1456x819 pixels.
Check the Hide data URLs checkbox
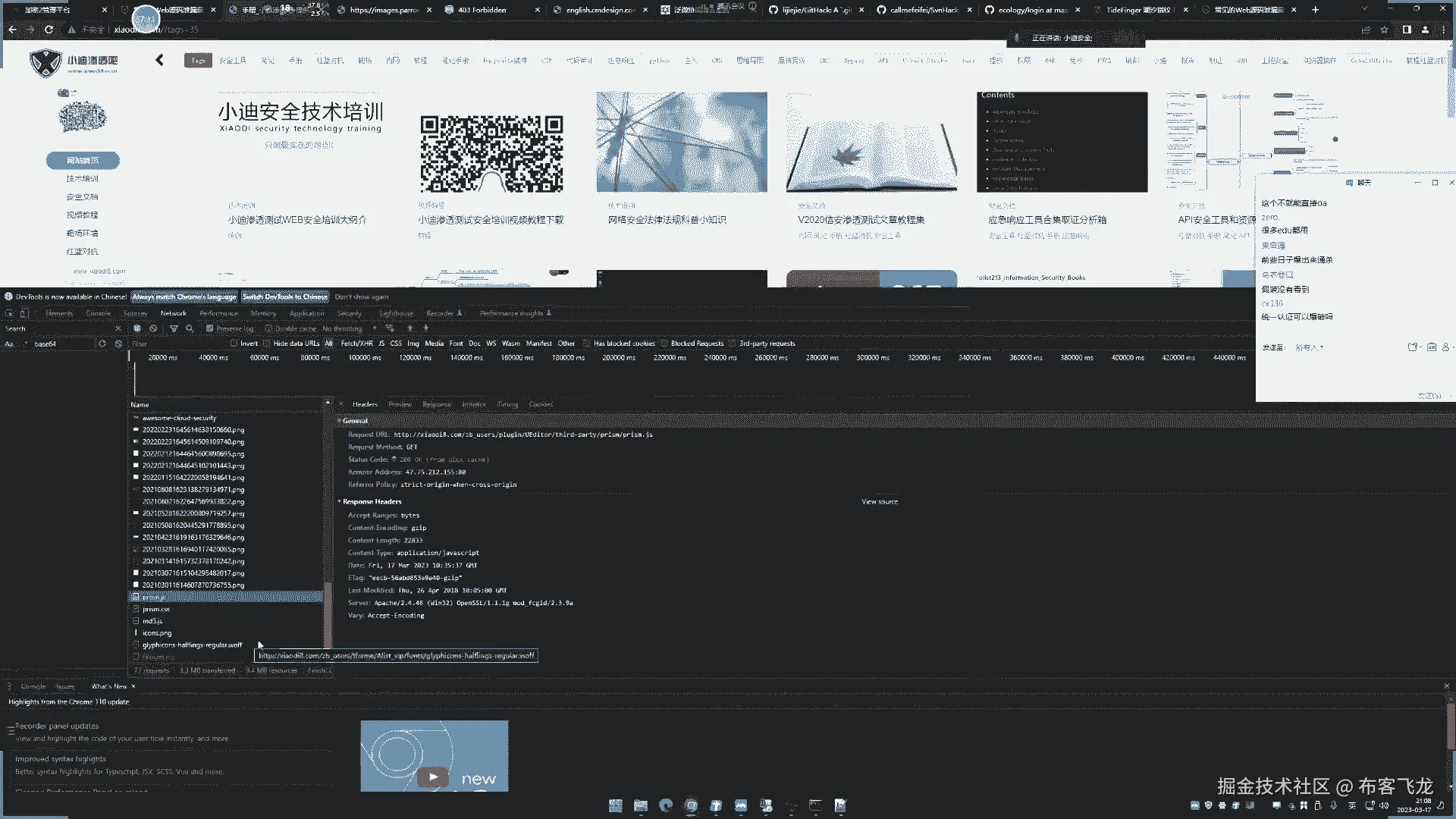tap(267, 344)
